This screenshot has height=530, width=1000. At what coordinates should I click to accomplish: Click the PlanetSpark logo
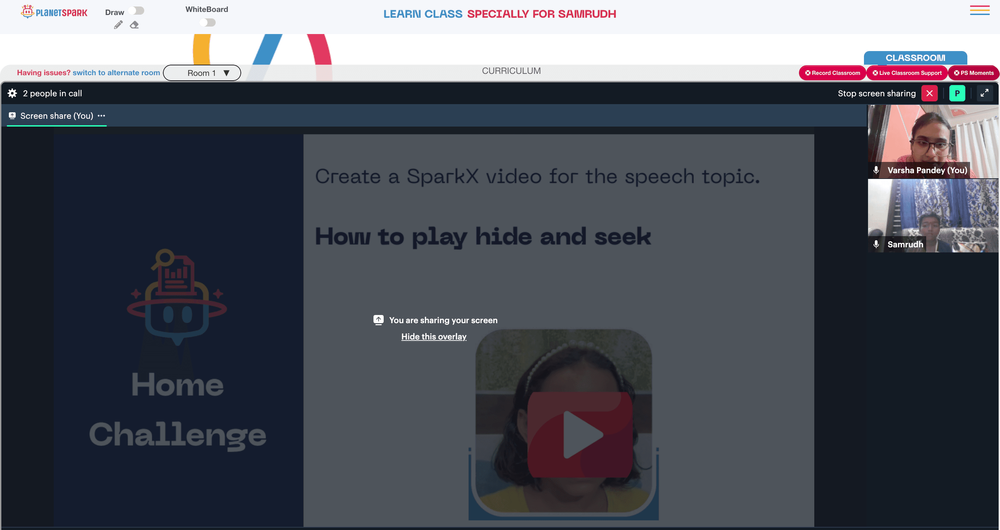click(54, 11)
